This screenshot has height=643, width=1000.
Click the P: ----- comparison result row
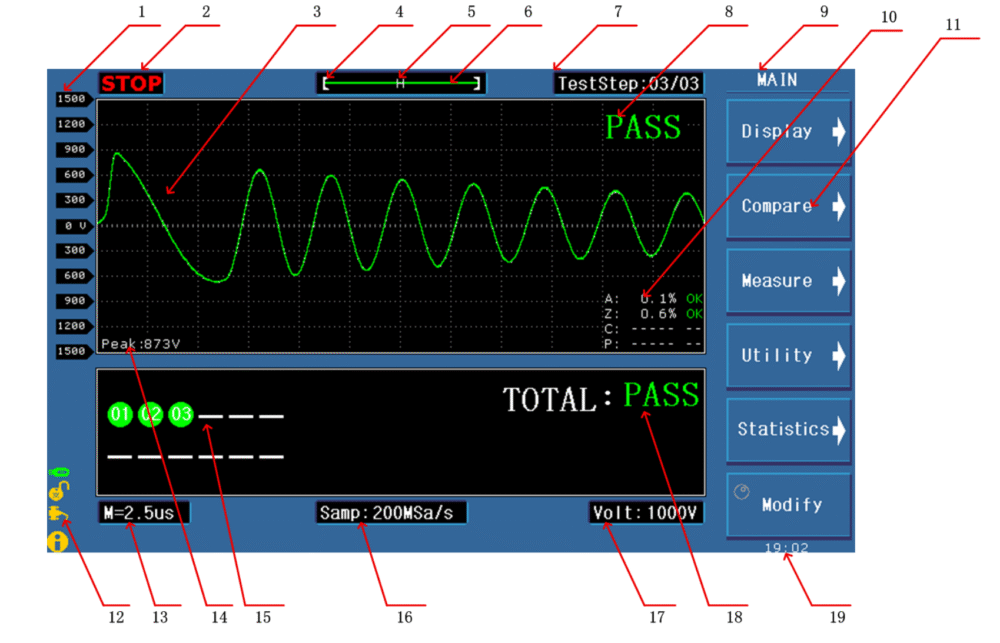(x=654, y=344)
